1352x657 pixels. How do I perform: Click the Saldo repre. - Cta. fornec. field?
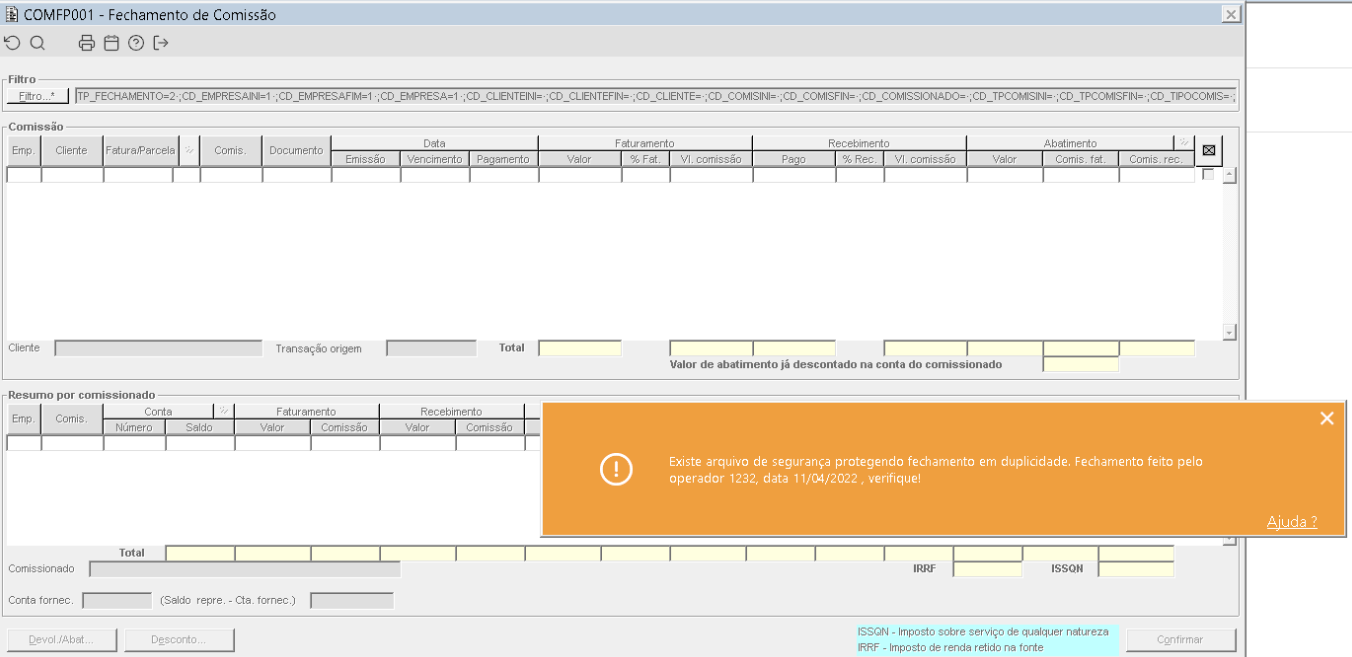[351, 600]
